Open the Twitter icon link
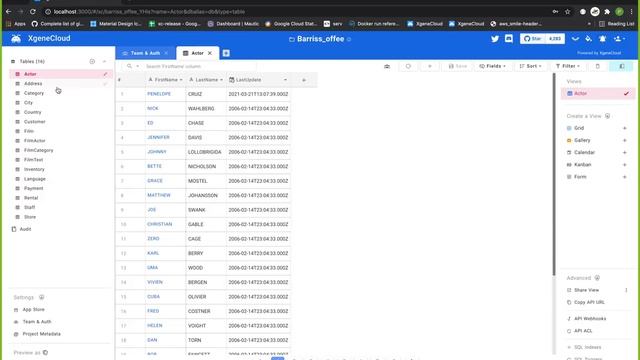640x360 pixels. [x=495, y=39]
